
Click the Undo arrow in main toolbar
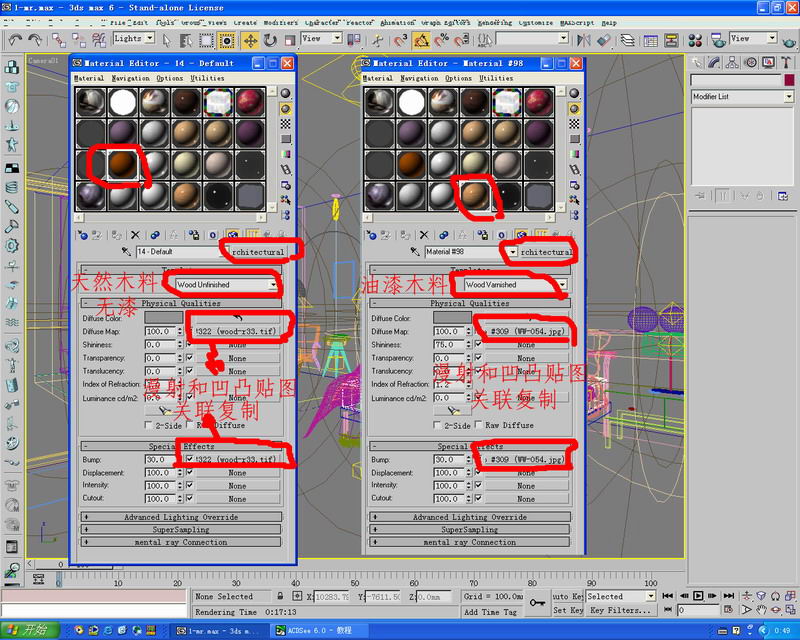click(15, 40)
